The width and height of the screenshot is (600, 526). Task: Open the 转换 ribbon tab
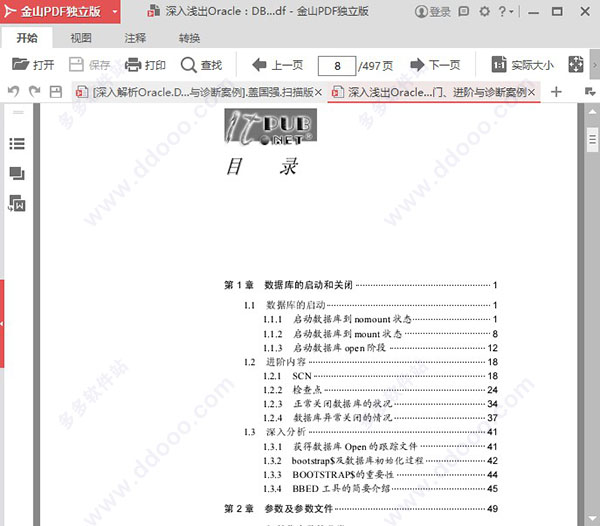(189, 38)
